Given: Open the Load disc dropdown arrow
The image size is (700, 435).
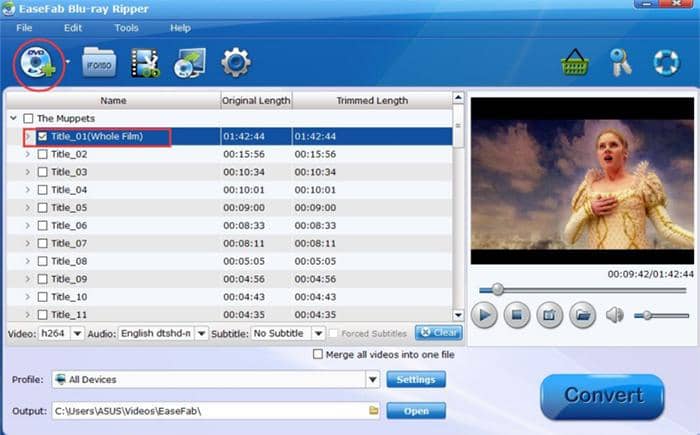Looking at the screenshot, I should pos(68,61).
